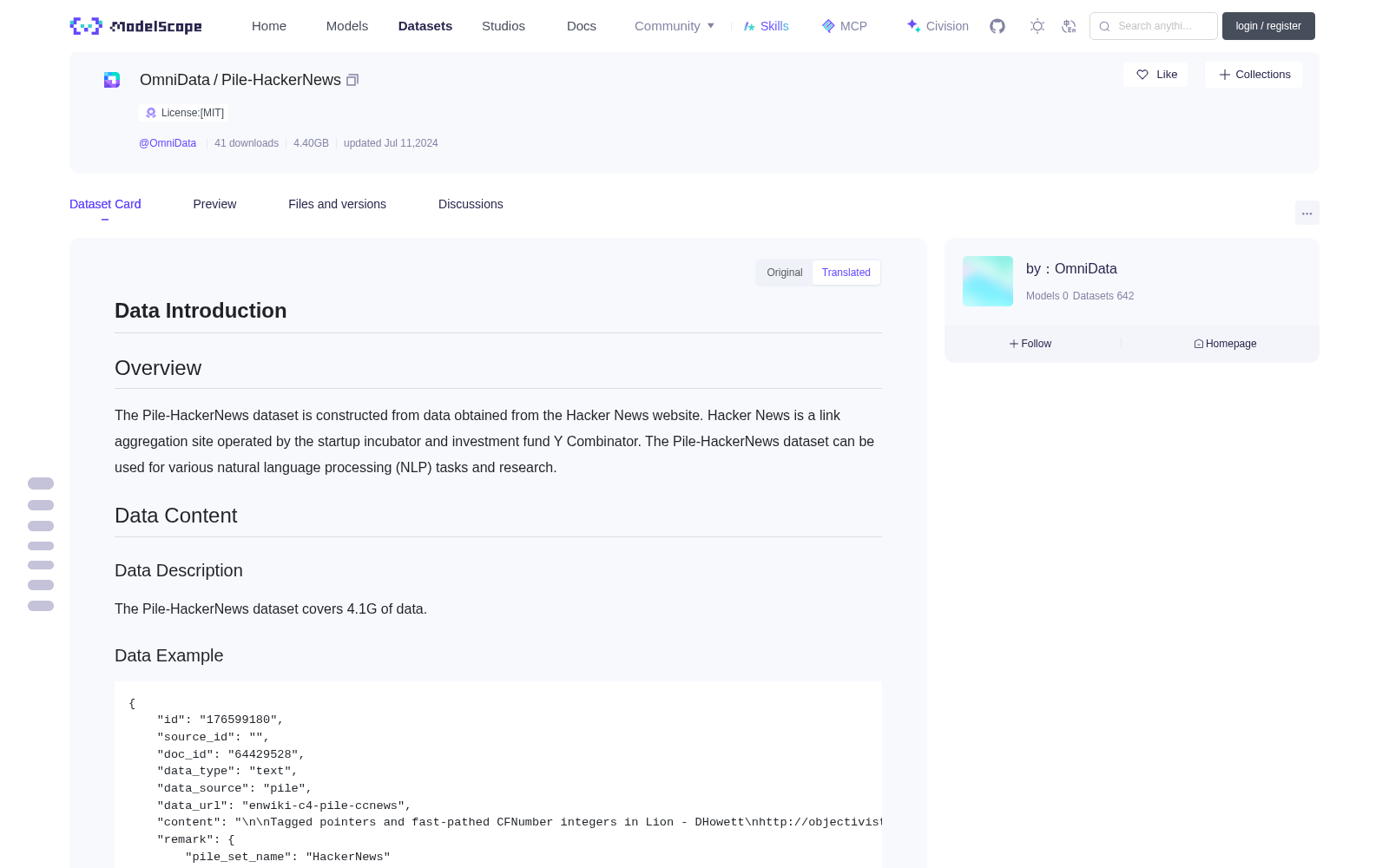This screenshot has height=868, width=1389.
Task: Open the Skills navigation item
Action: (x=767, y=26)
